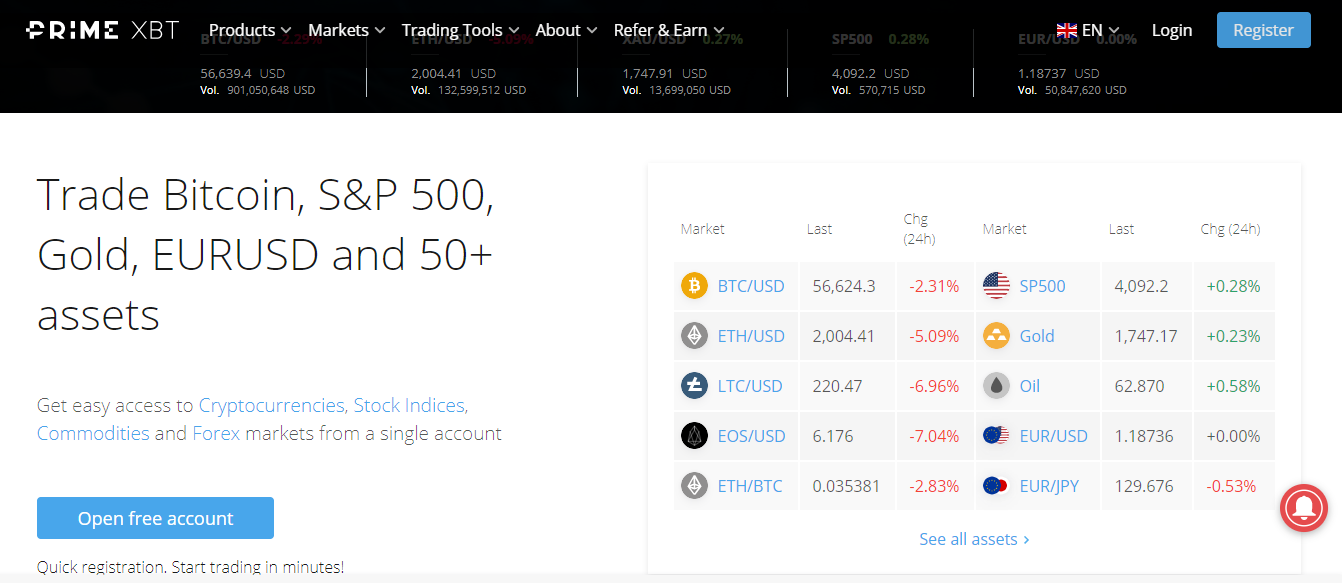Screen dimensions: 1342x583
Task: Click the Register button
Action: coord(1263,30)
